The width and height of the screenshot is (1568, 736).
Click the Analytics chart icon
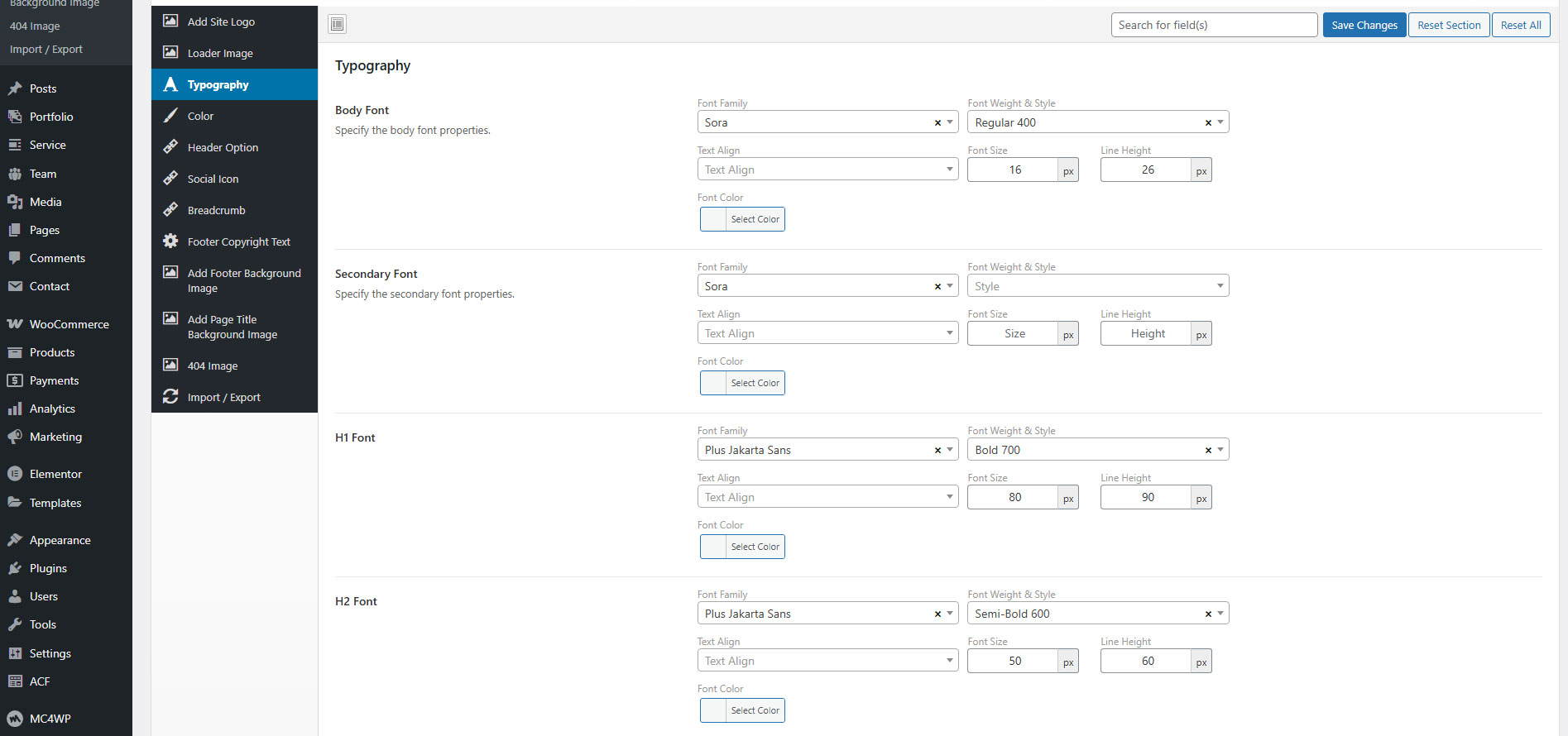[x=15, y=409]
